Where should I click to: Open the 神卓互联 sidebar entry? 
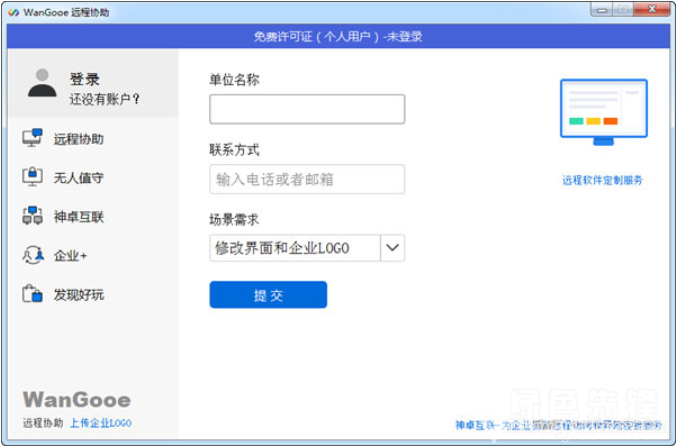click(x=79, y=217)
